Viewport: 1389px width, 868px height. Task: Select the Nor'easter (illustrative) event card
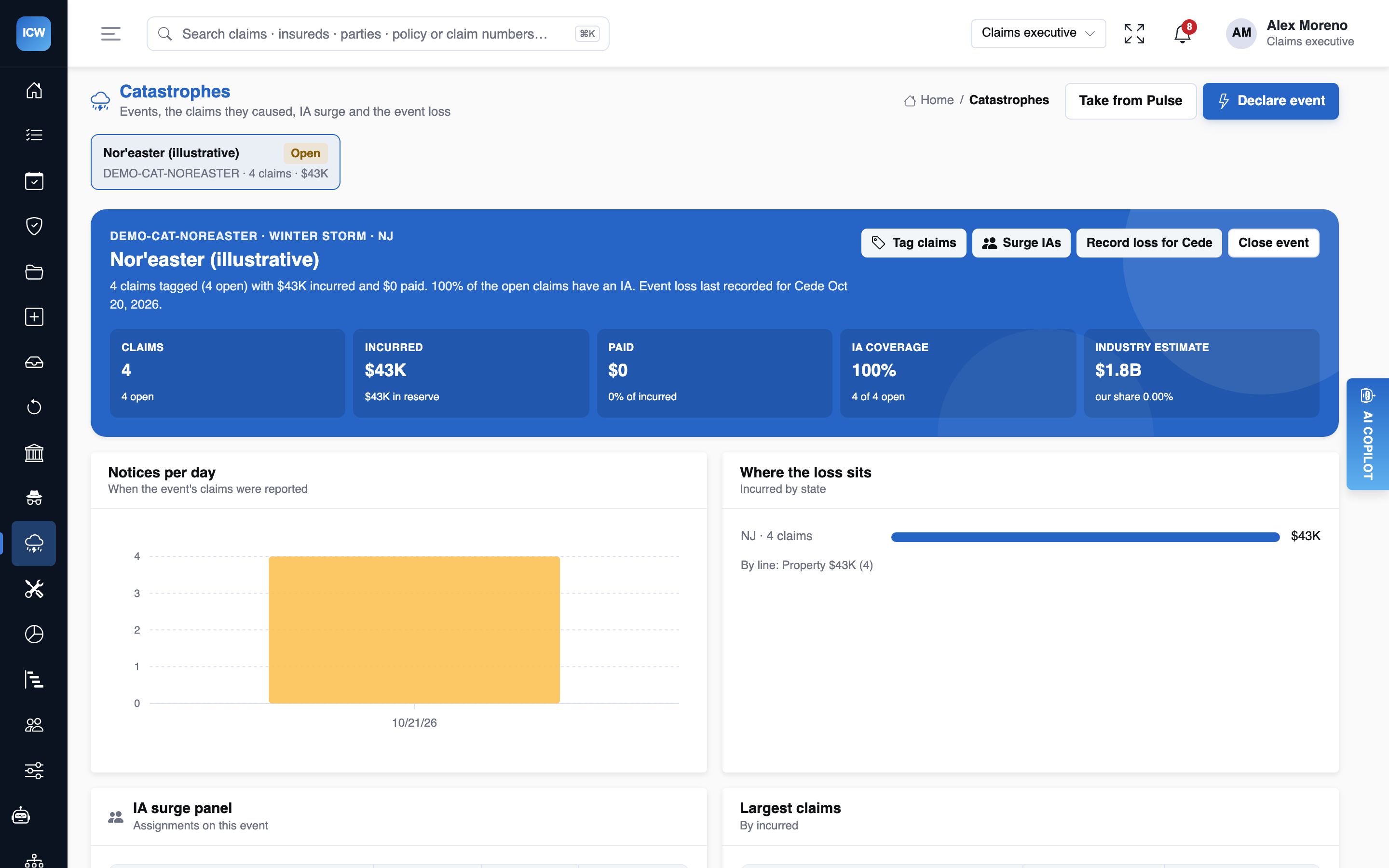215,162
